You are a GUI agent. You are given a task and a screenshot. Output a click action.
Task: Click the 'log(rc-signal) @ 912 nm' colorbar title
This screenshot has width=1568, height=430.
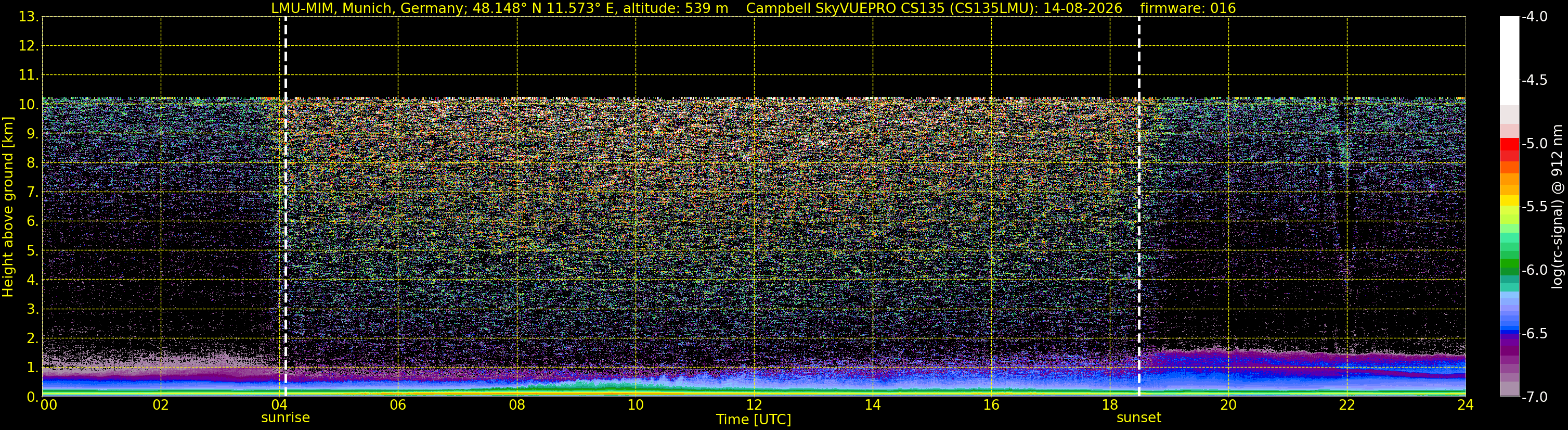[1557, 207]
